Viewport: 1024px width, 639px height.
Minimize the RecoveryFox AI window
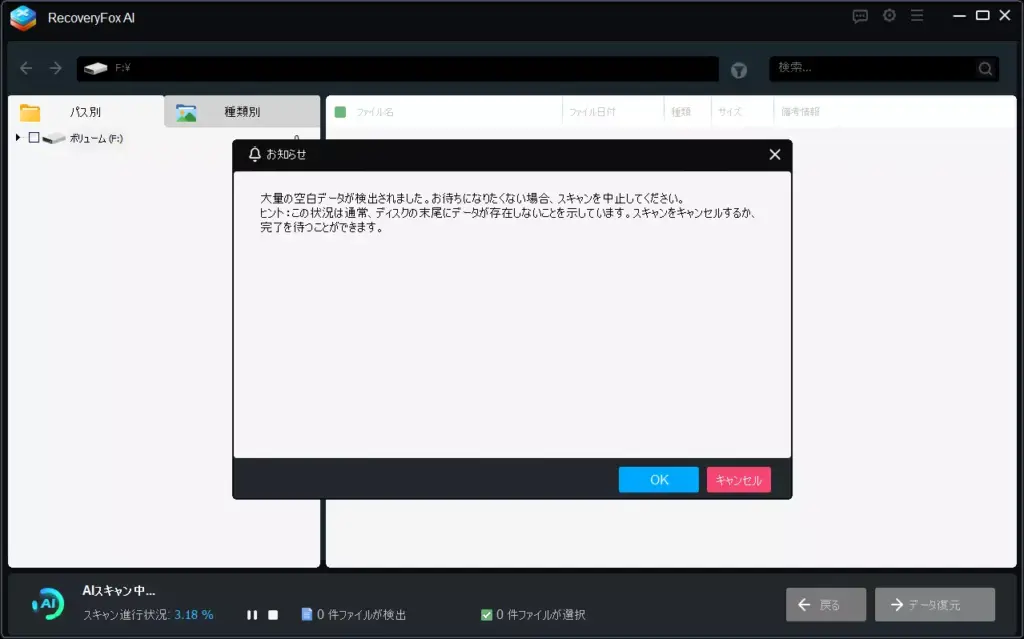coord(959,16)
